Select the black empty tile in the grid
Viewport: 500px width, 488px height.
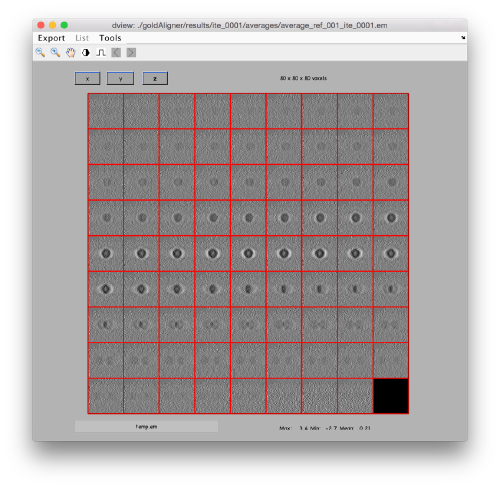391,396
